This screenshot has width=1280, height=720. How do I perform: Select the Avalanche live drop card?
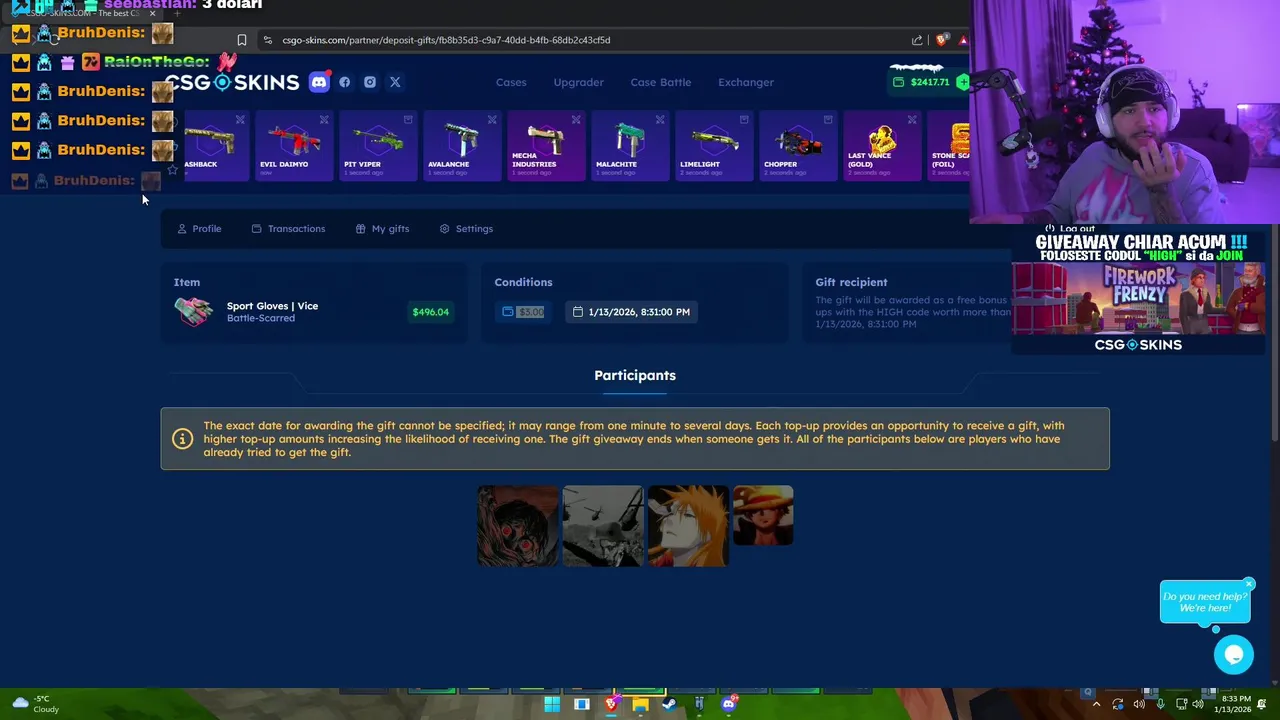pyautogui.click(x=462, y=146)
